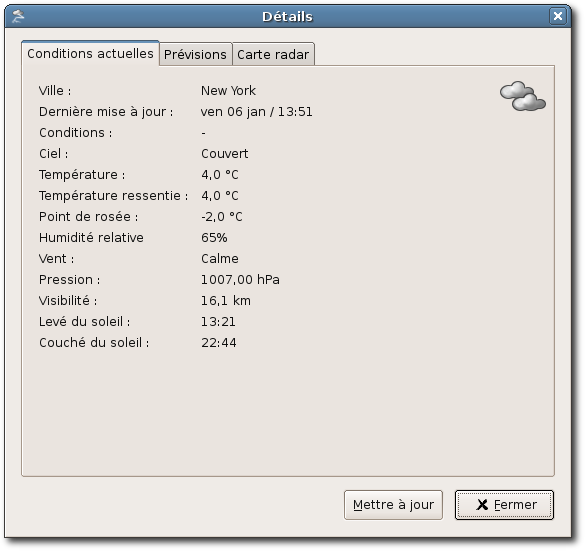This screenshot has width=585, height=551.
Task: Click the Température ressentie label
Action: [x=113, y=195]
